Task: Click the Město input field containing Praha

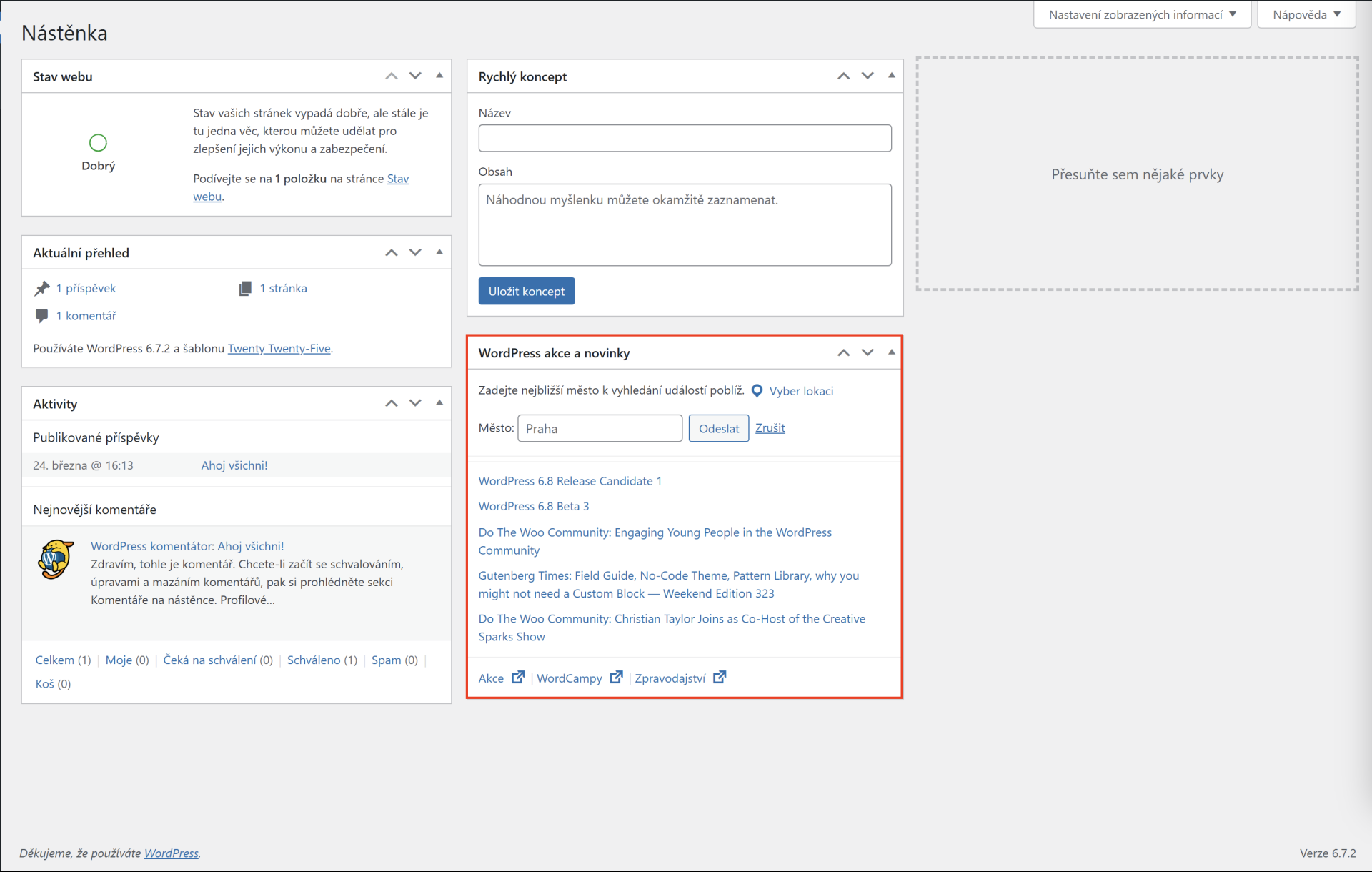Action: coord(600,428)
